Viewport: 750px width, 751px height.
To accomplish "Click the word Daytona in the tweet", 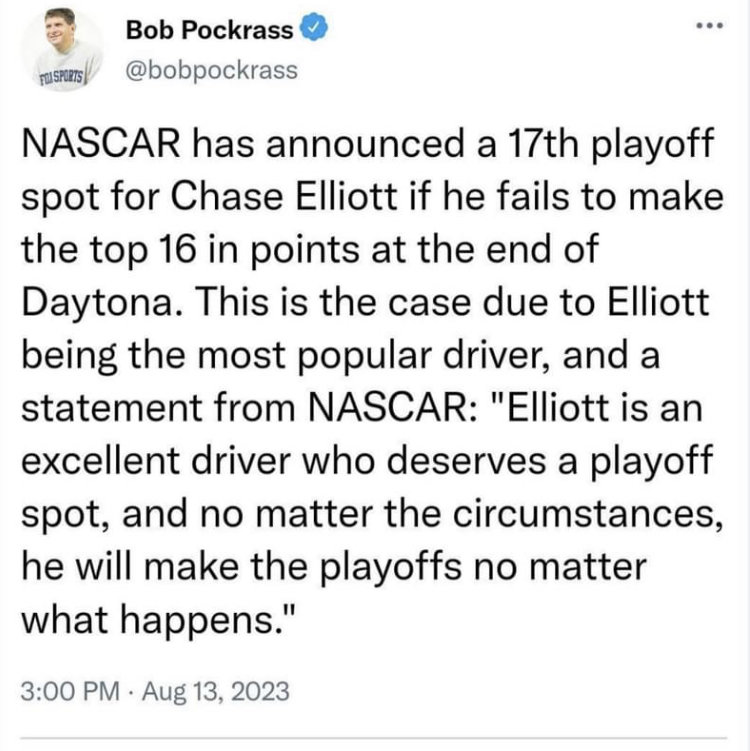I will [97, 304].
